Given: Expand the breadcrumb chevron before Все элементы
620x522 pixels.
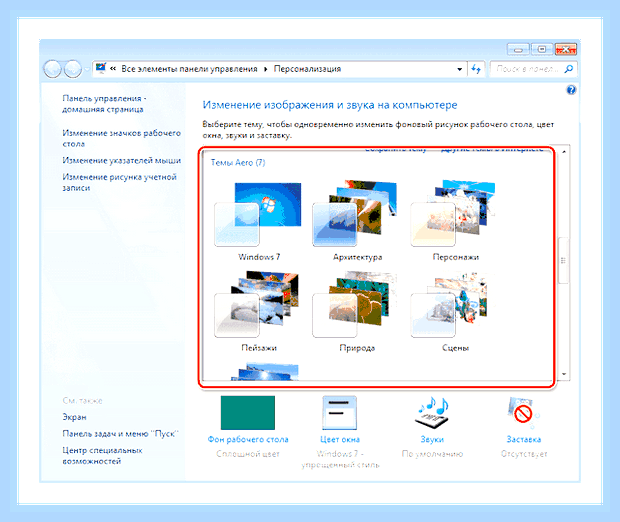Looking at the screenshot, I should (113, 69).
